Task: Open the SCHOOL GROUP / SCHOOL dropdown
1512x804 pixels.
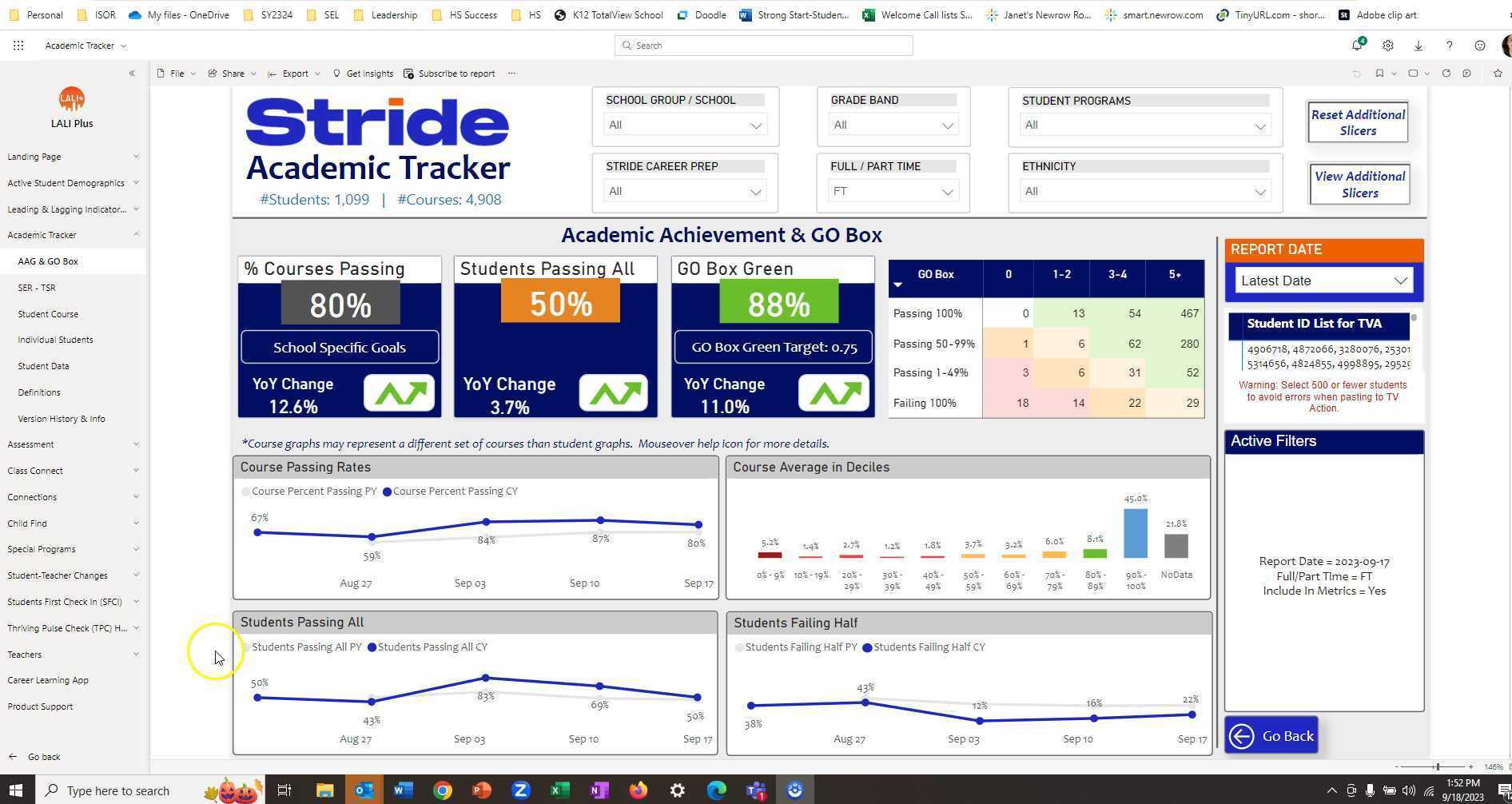Action: 685,125
